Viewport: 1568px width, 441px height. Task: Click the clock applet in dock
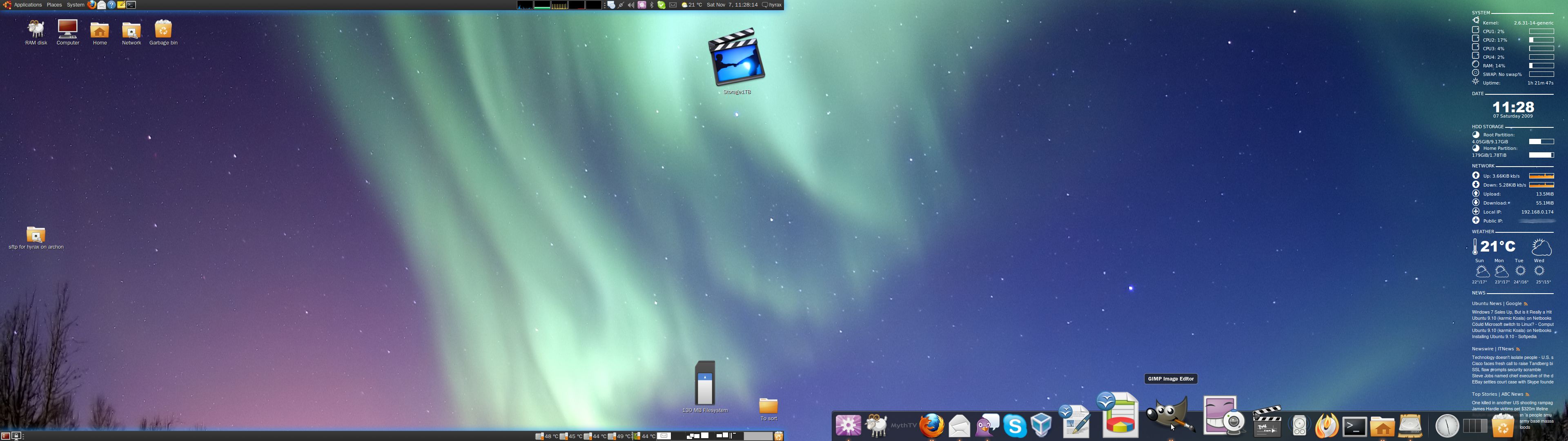[1448, 426]
